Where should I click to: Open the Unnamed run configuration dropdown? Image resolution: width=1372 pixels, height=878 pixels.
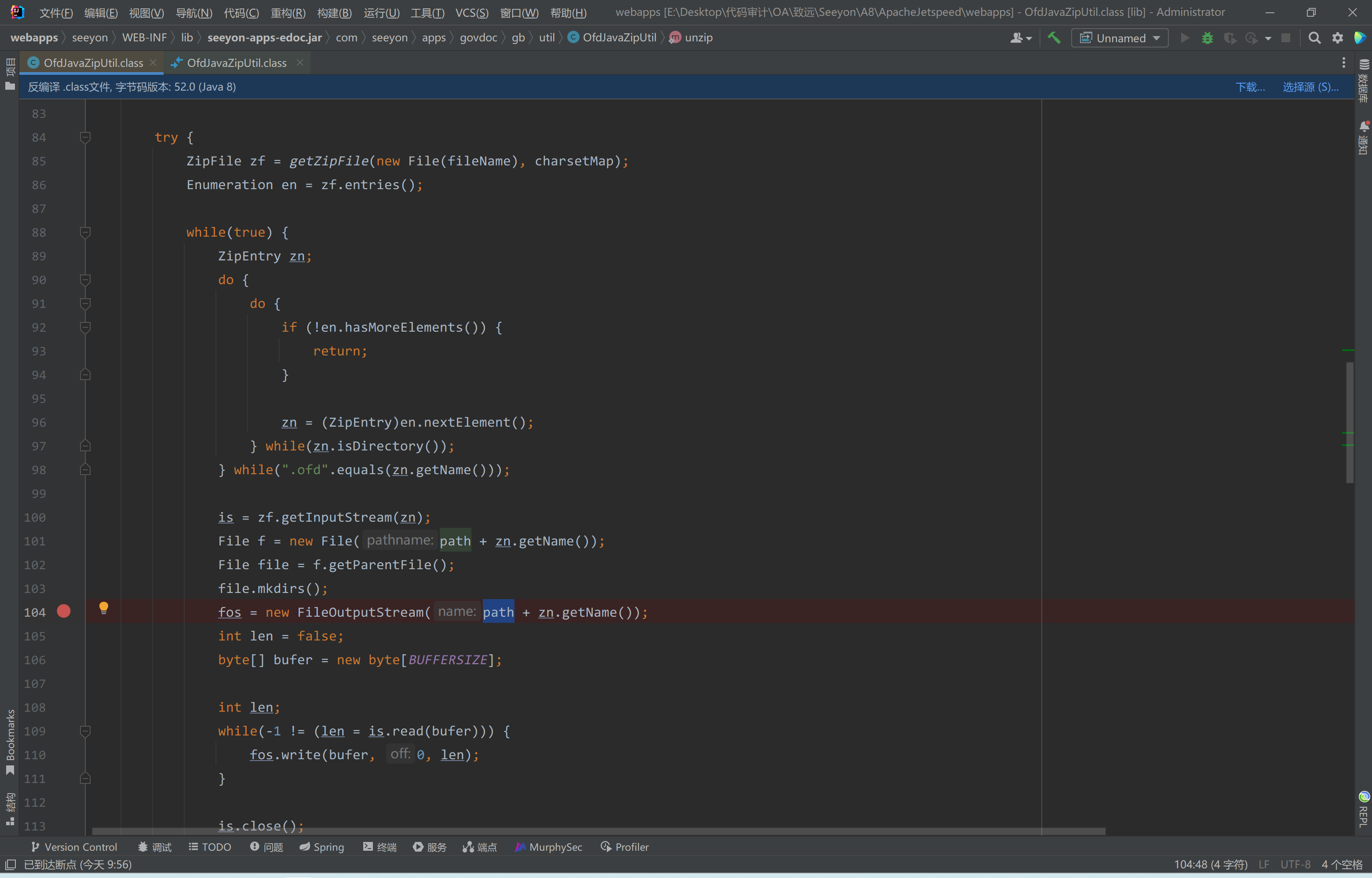tap(1120, 38)
